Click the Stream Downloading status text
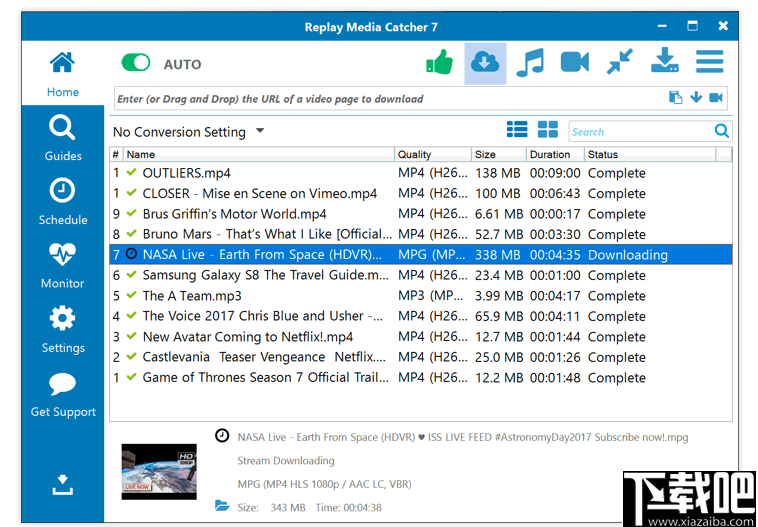The width and height of the screenshot is (758, 527). (286, 461)
